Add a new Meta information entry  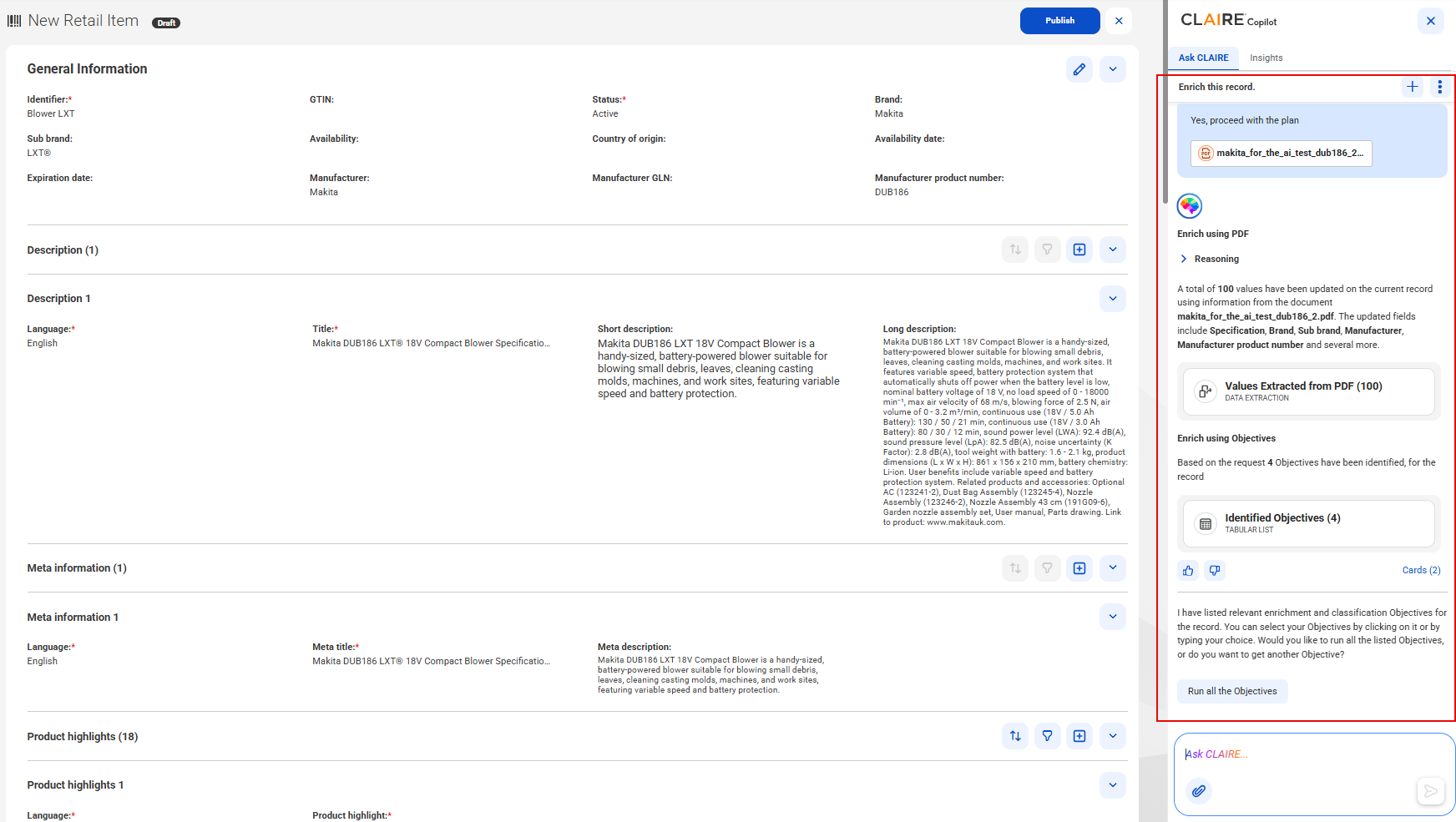pyautogui.click(x=1079, y=568)
